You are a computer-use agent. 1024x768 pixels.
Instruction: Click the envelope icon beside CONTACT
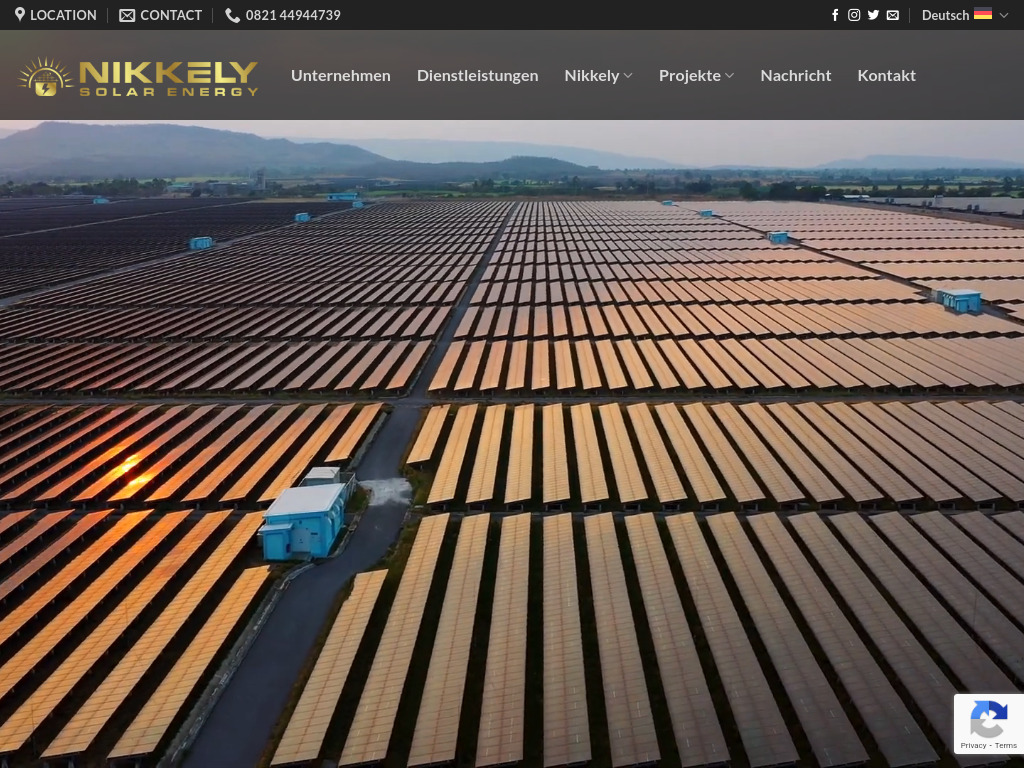coord(127,15)
